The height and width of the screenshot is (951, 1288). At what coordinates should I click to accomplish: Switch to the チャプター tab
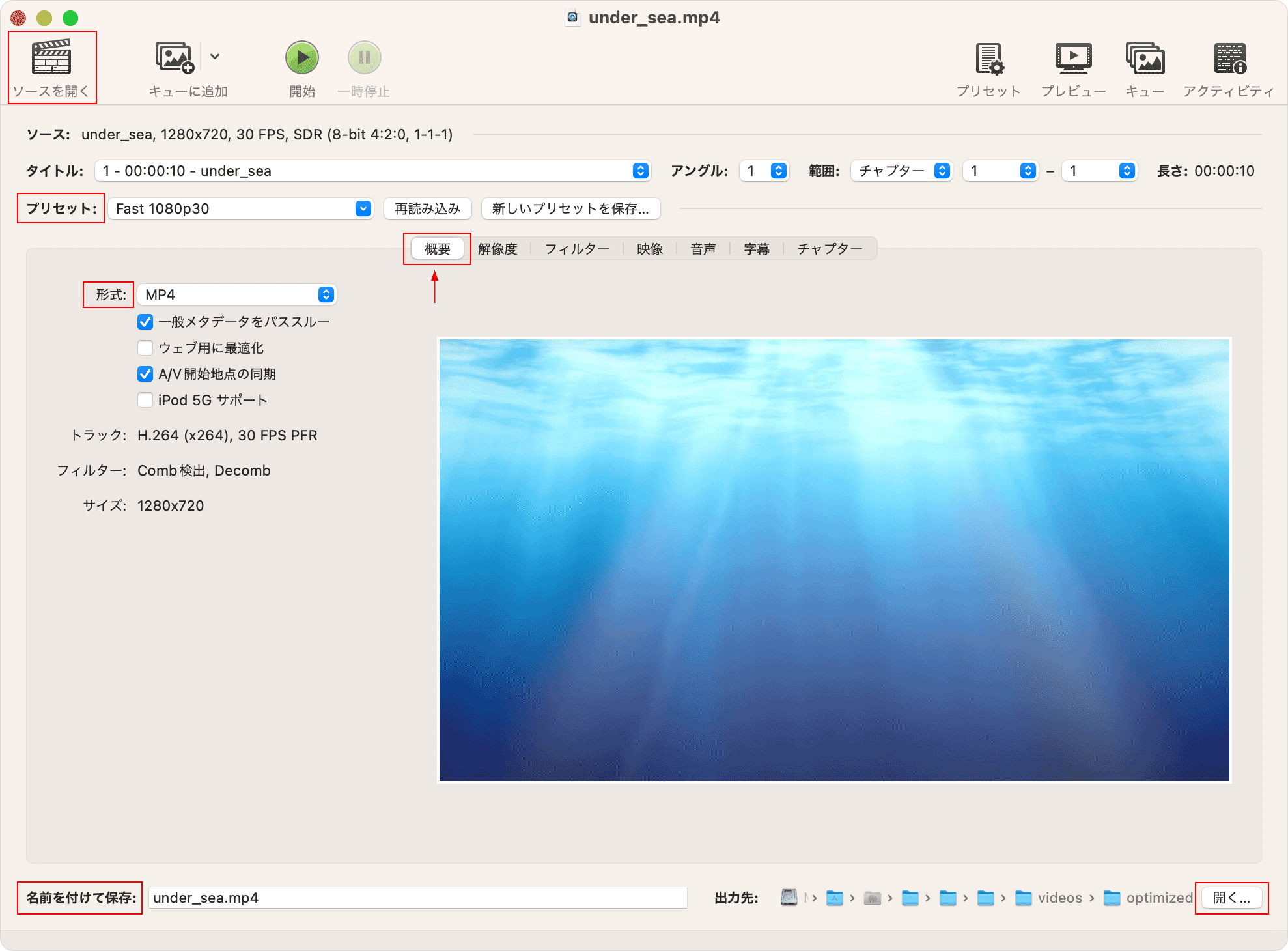click(x=830, y=249)
